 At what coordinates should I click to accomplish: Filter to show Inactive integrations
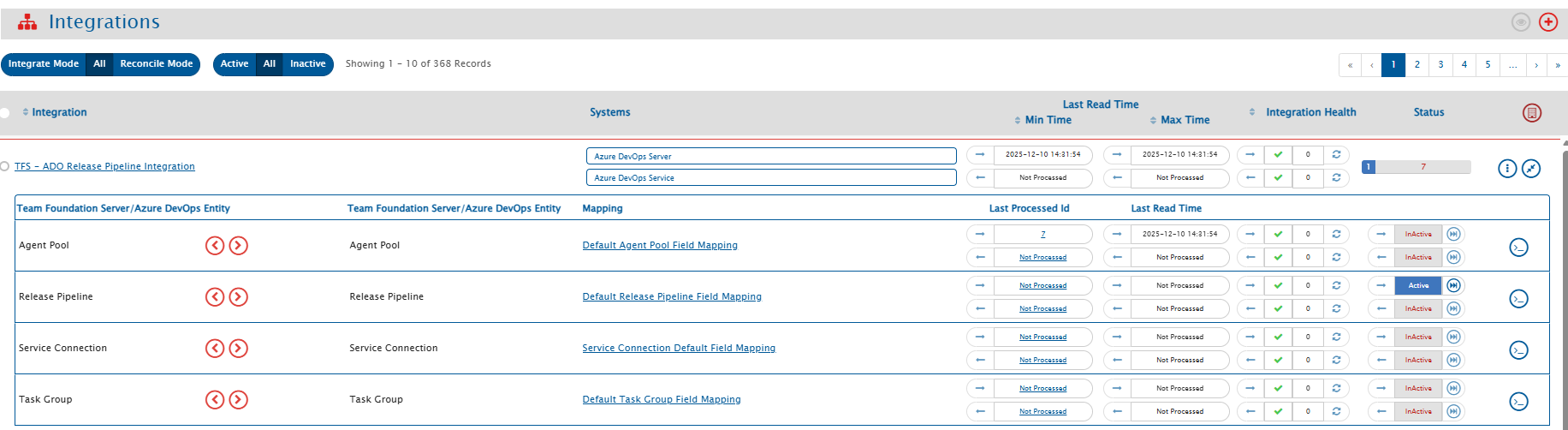pyautogui.click(x=307, y=64)
